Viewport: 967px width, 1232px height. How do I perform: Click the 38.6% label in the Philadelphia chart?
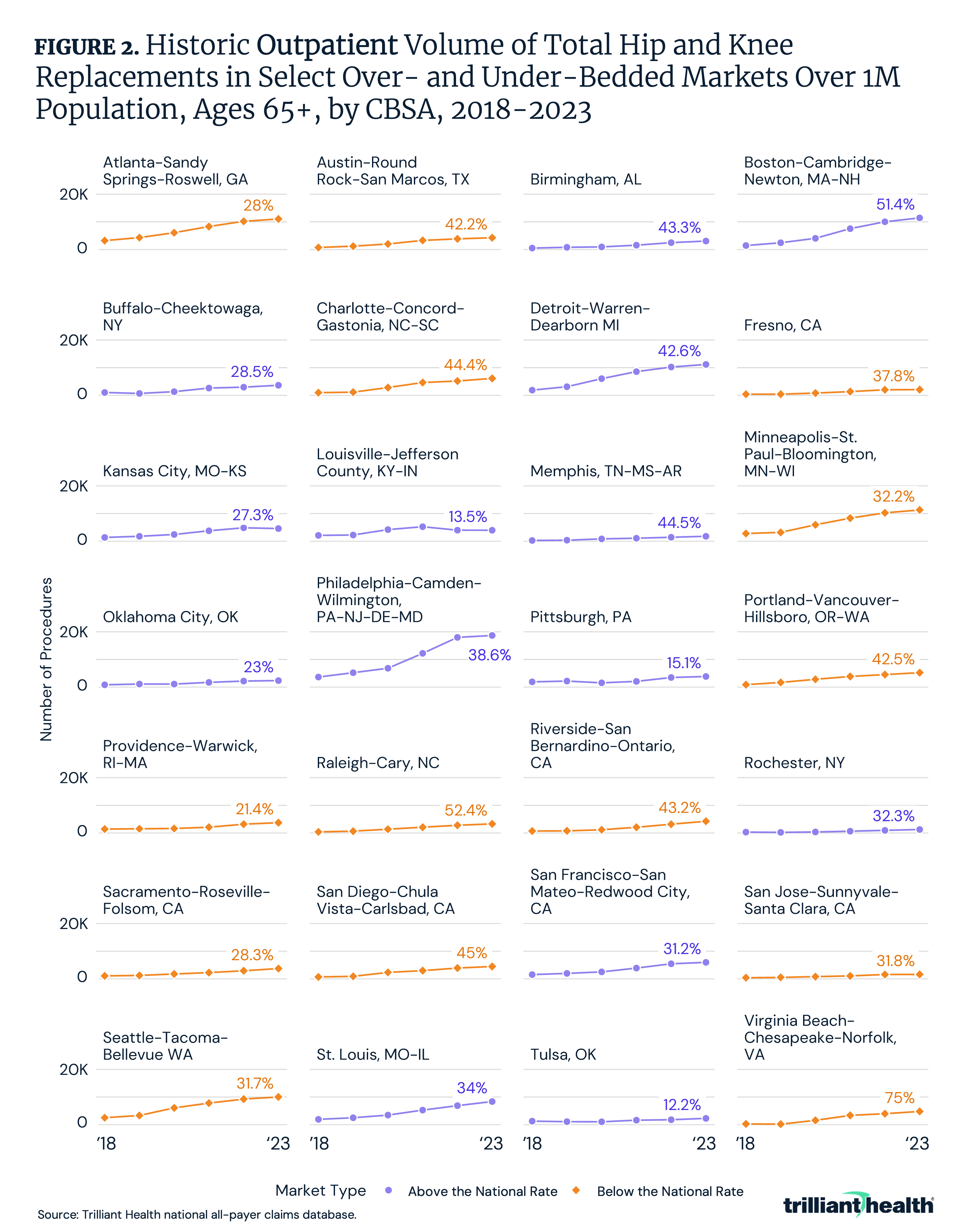click(489, 655)
